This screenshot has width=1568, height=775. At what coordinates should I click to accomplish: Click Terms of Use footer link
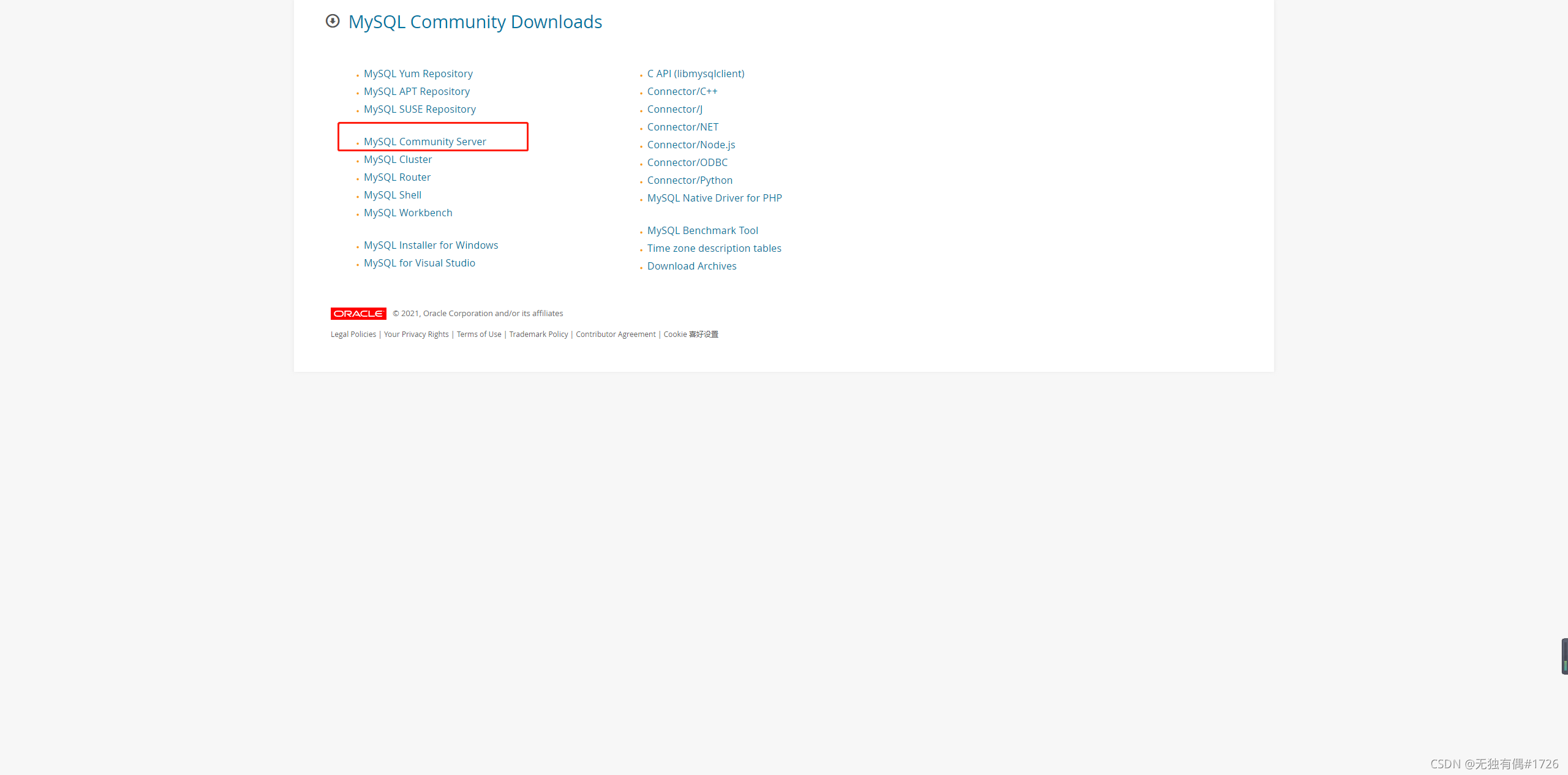[478, 335]
